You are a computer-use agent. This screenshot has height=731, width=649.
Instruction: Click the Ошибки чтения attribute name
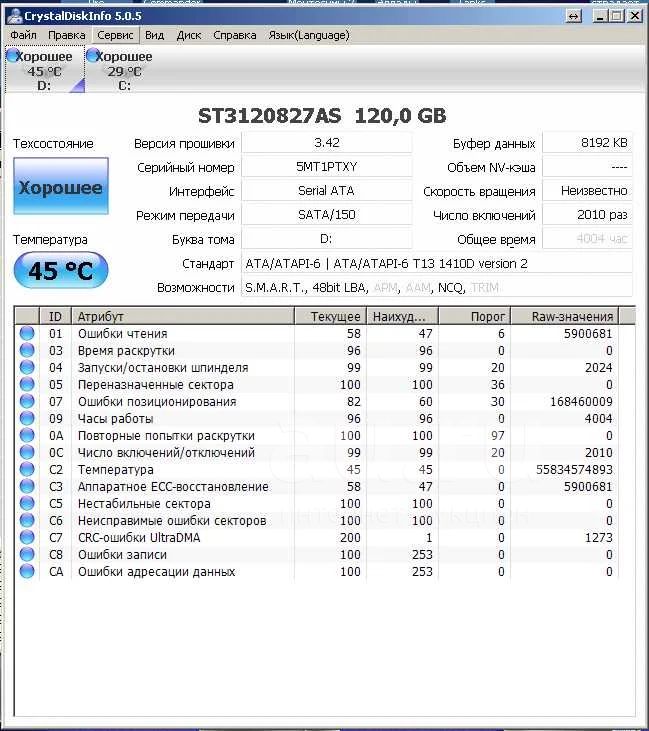123,334
